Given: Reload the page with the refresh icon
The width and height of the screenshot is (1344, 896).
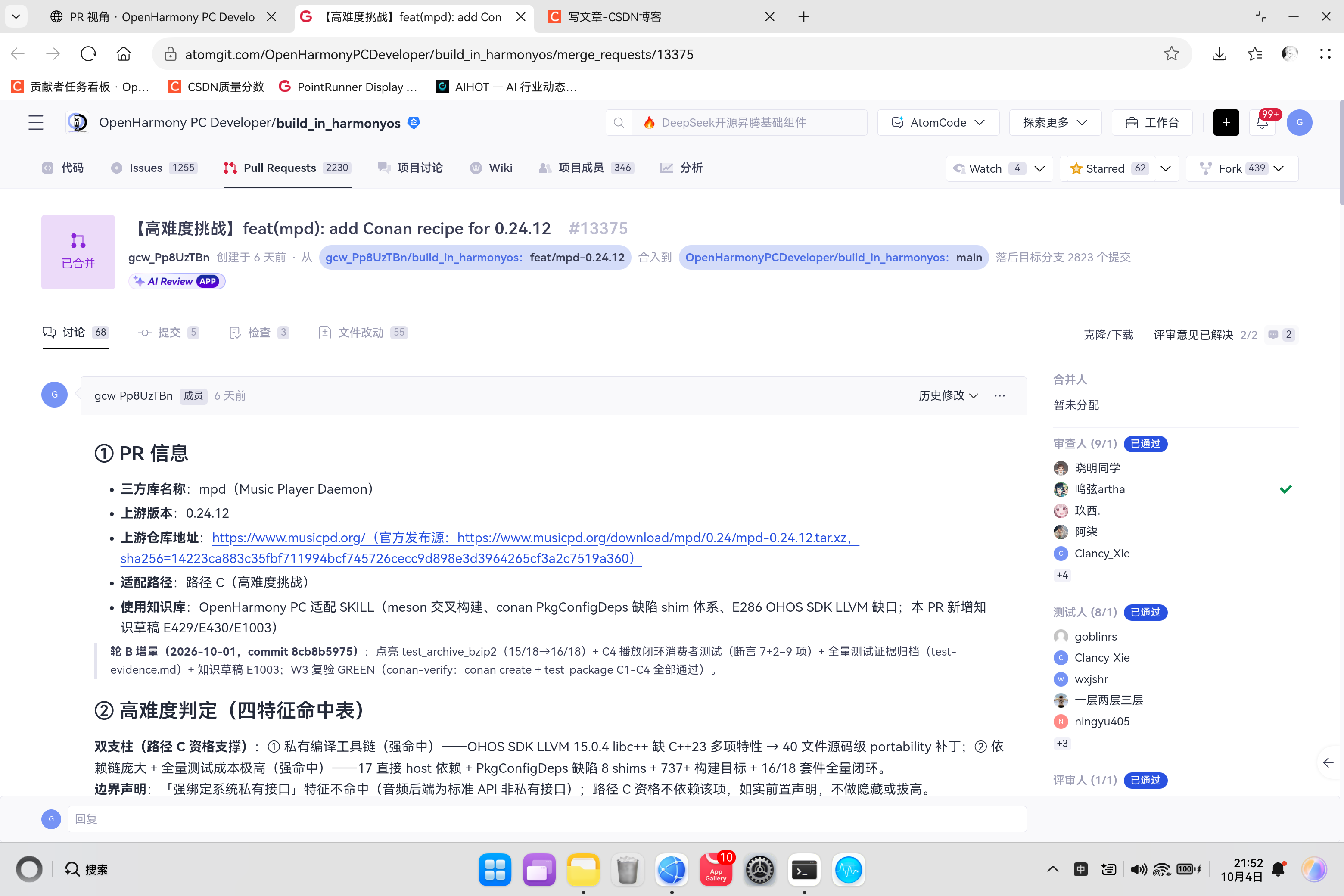Looking at the screenshot, I should [x=88, y=54].
